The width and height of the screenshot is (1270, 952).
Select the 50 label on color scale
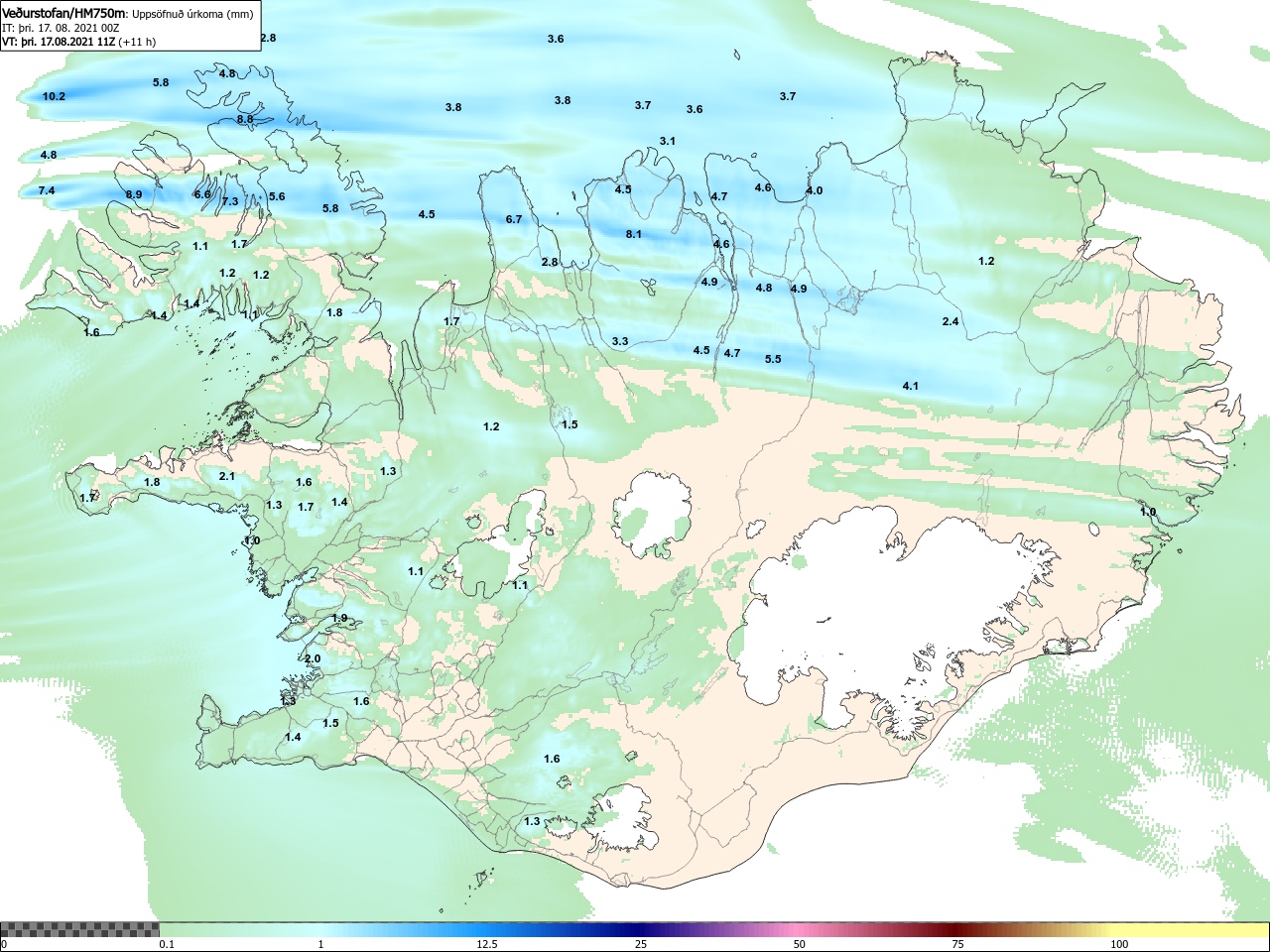[799, 944]
